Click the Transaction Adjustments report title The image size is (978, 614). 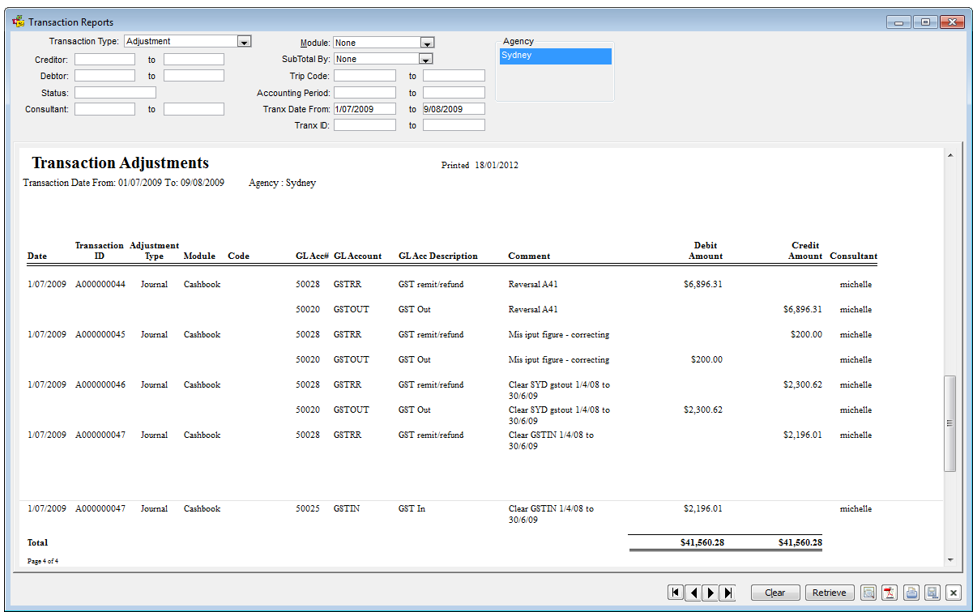[x=120, y=163]
